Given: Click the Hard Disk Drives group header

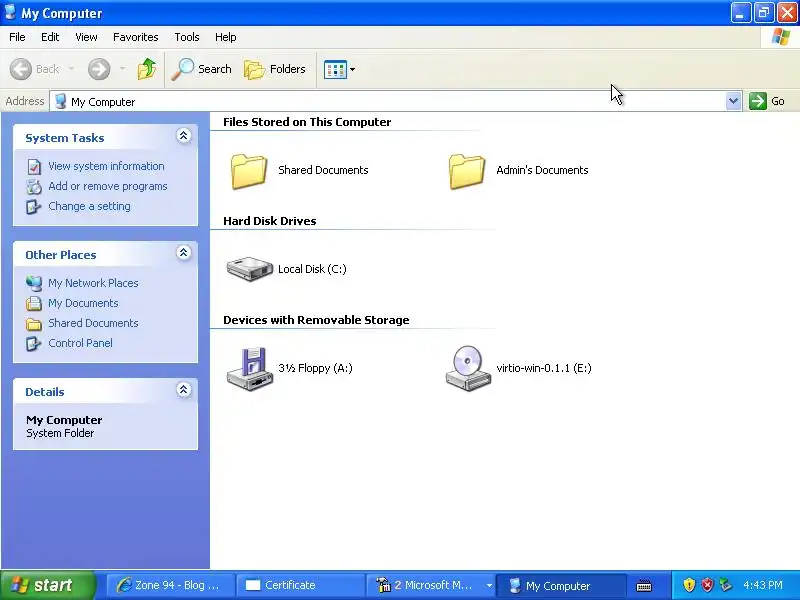Looking at the screenshot, I should coord(269,221).
